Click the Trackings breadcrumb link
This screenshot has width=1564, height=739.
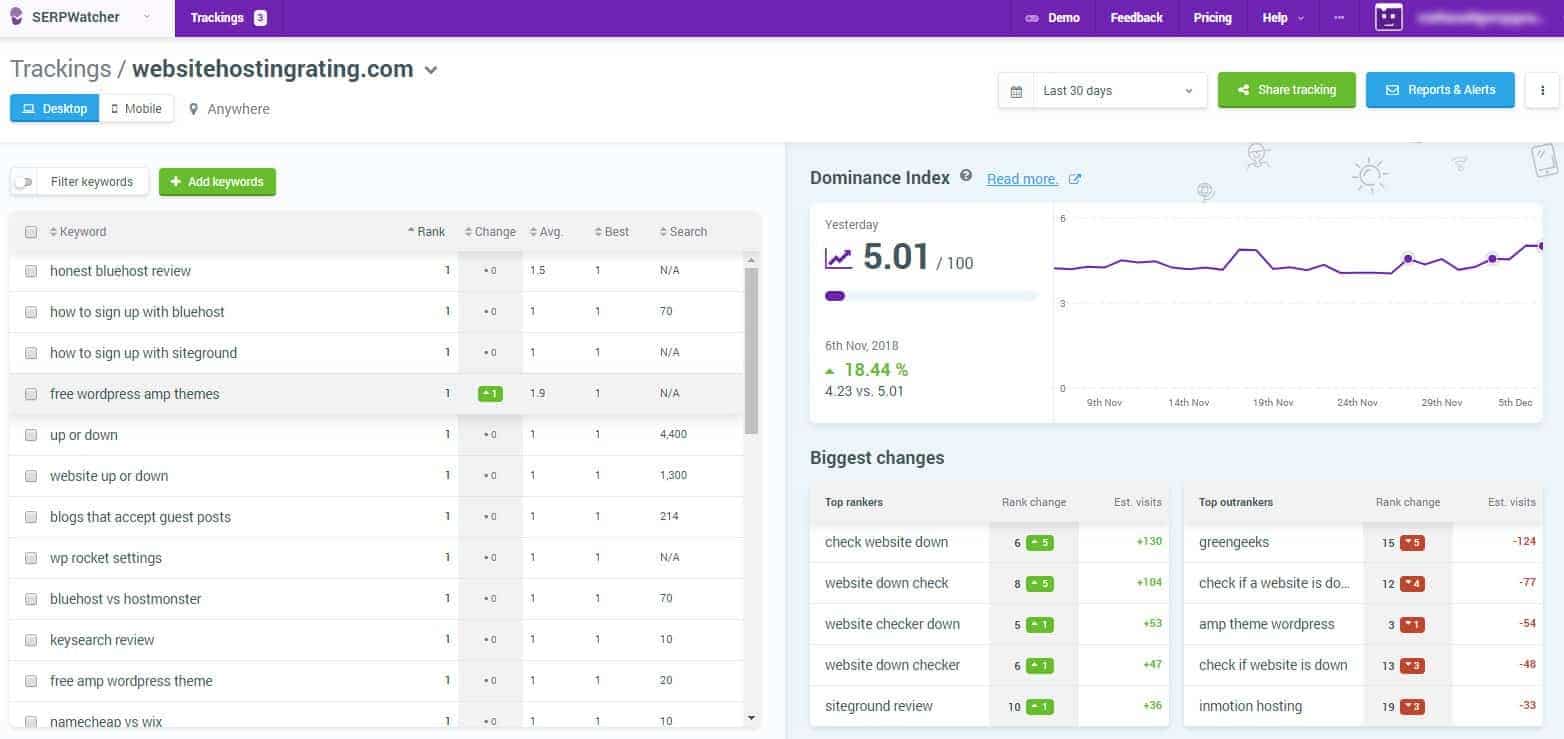[x=60, y=69]
